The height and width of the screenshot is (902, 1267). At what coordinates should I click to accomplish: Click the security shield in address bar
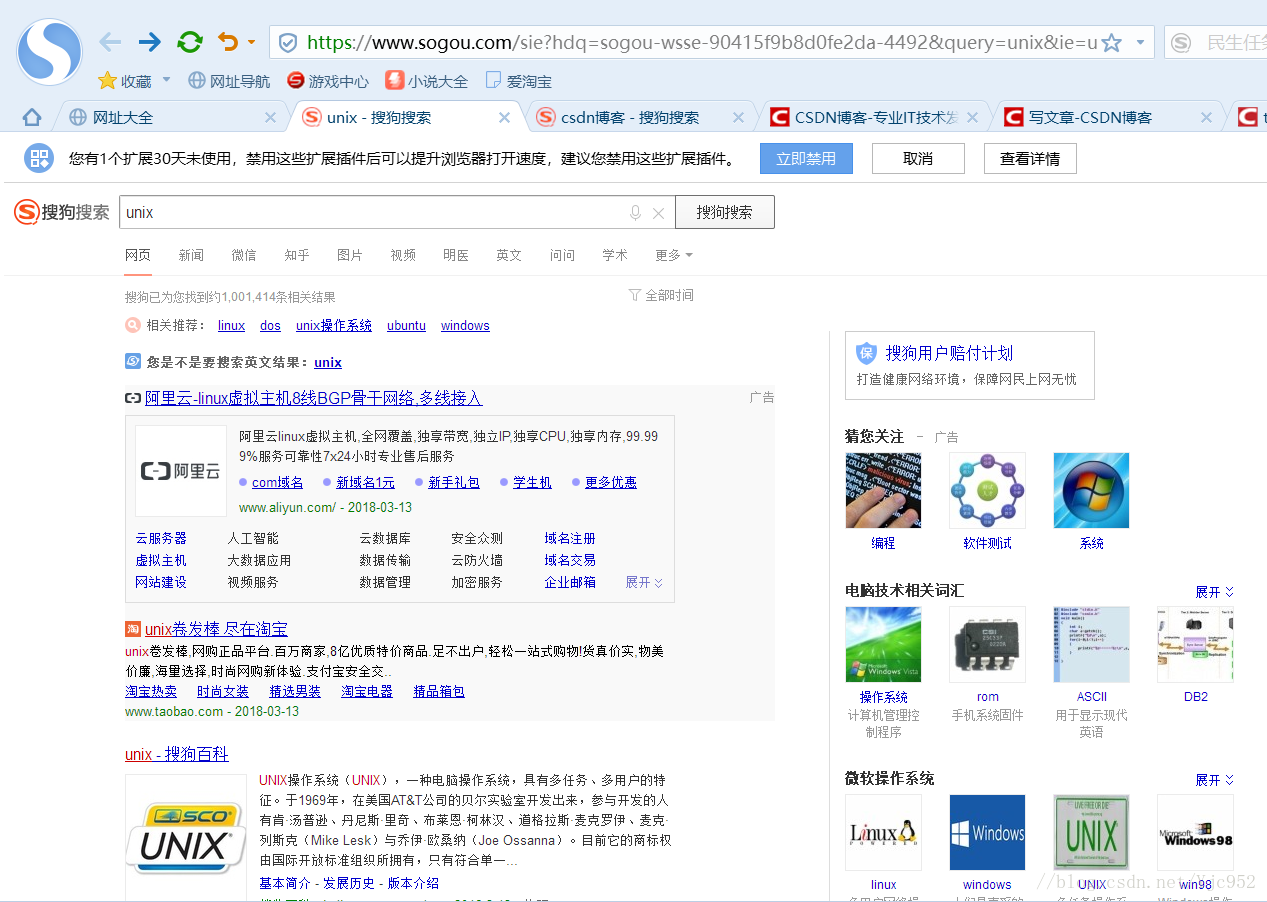pos(288,43)
